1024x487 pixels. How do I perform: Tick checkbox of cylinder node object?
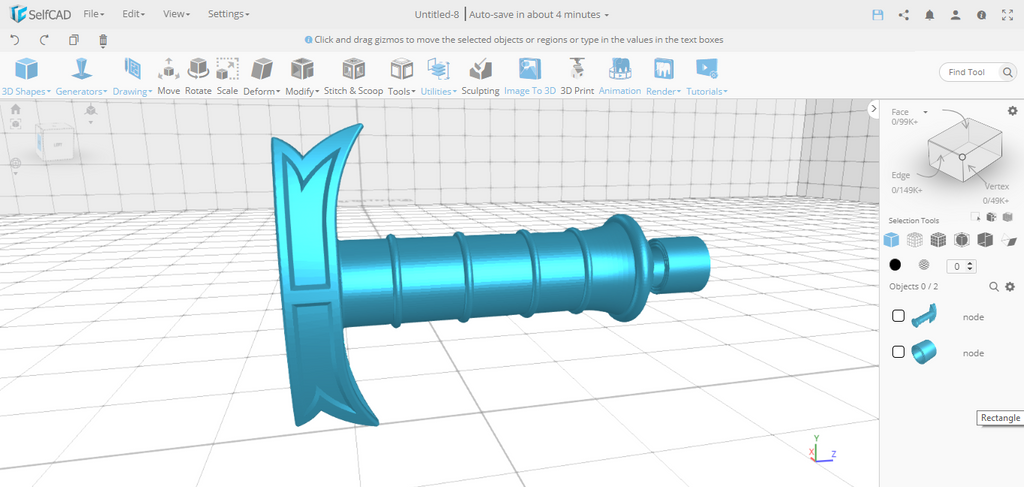click(x=899, y=352)
